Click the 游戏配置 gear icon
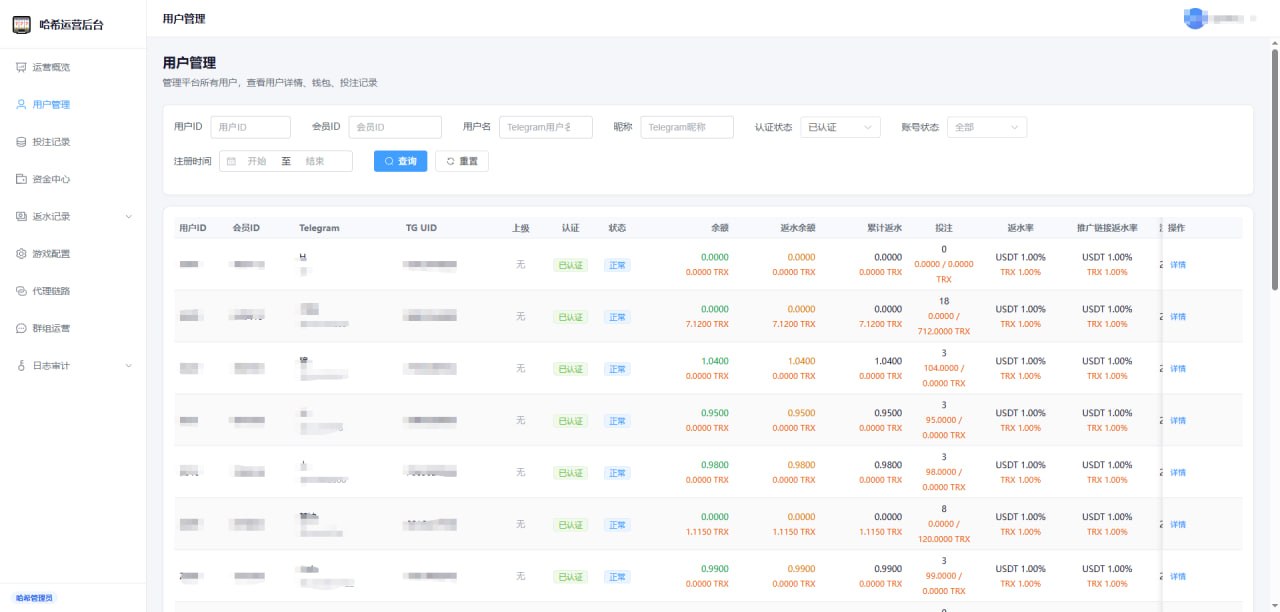The image size is (1280, 612). (21, 254)
